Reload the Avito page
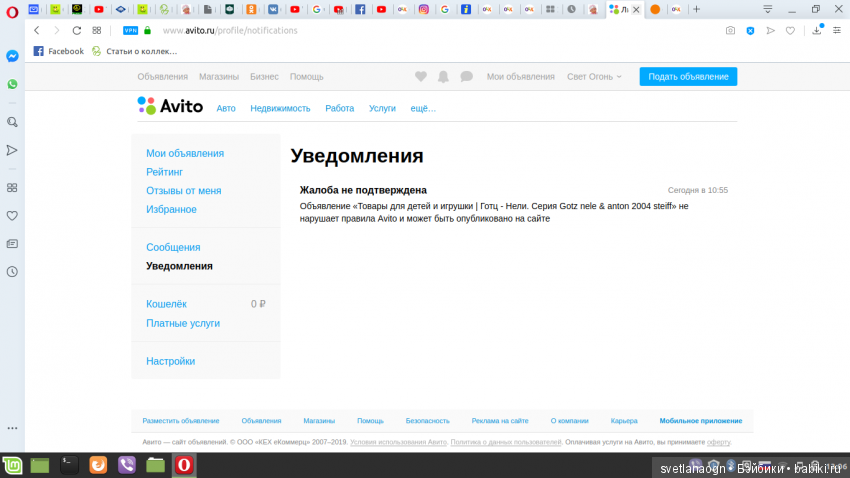 pos(76,30)
